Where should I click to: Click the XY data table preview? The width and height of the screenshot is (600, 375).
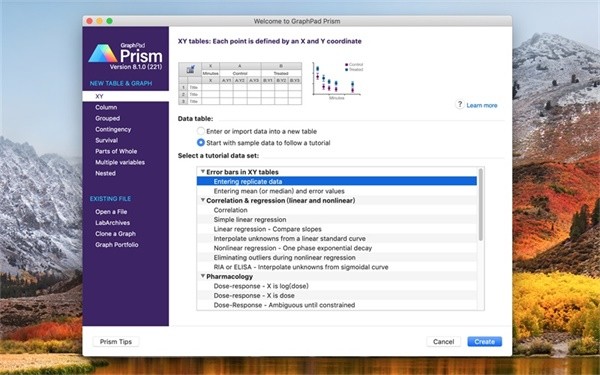coord(240,83)
